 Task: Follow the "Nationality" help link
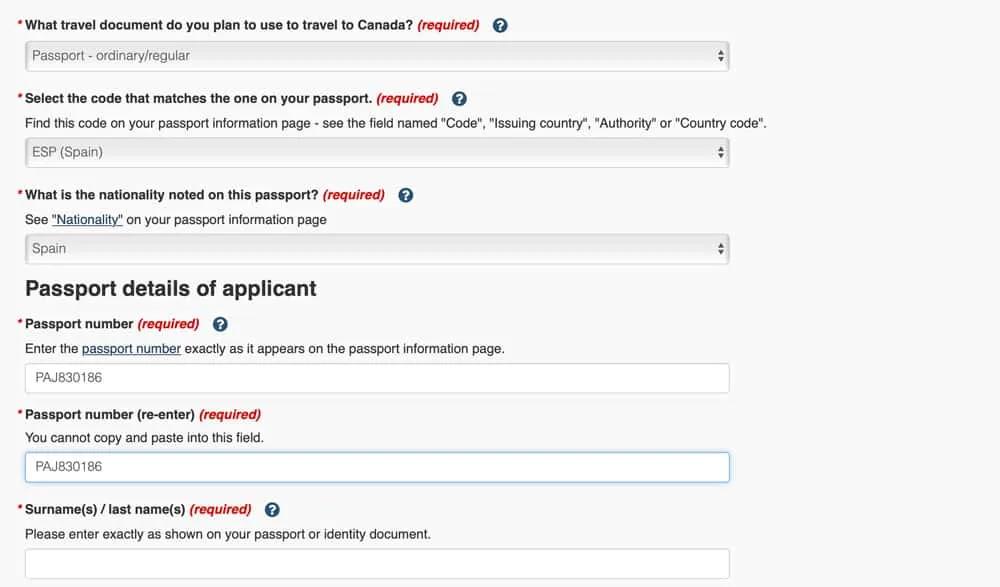[87, 220]
